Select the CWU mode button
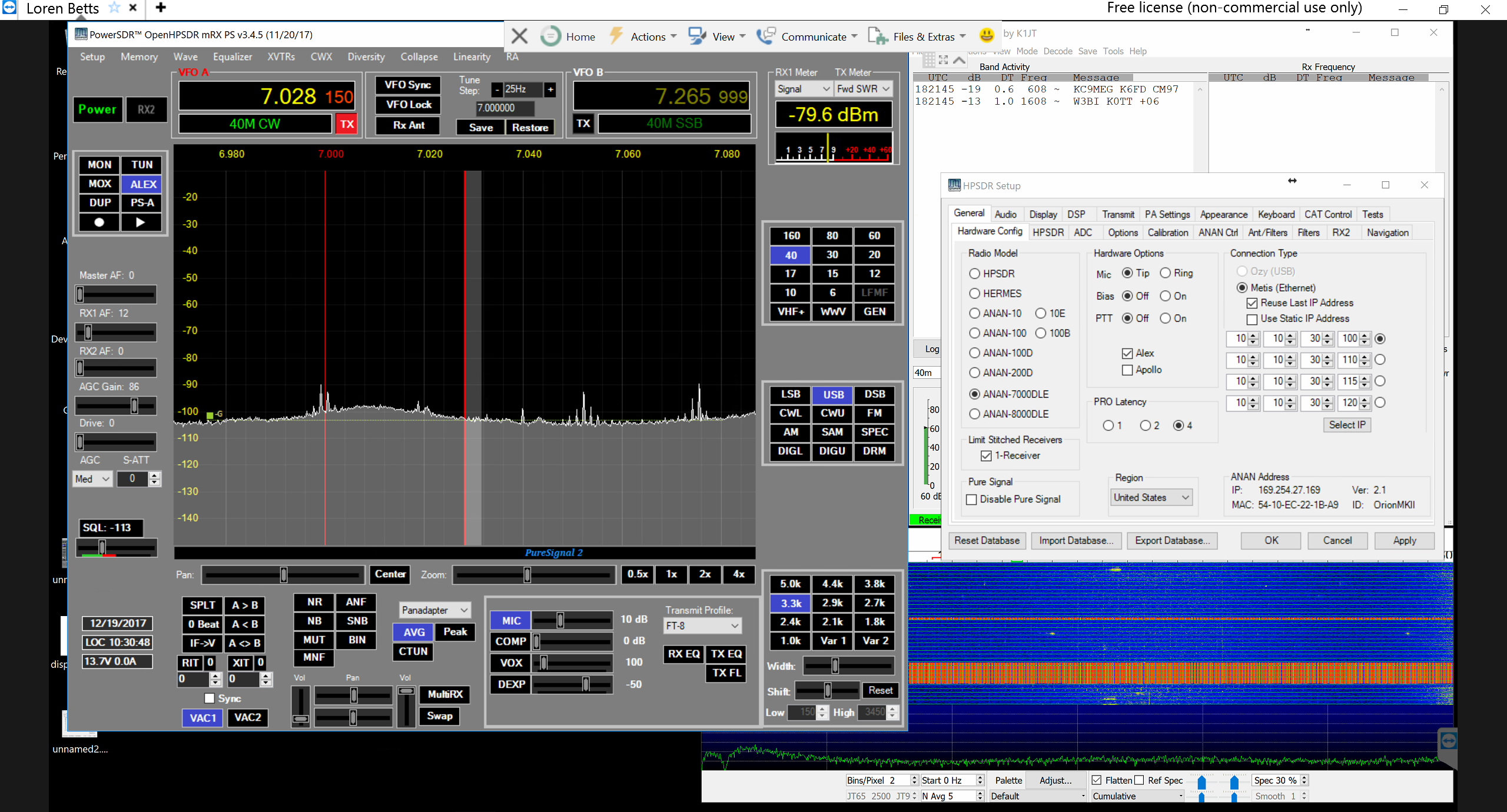This screenshot has height=812, width=1507. tap(832, 413)
